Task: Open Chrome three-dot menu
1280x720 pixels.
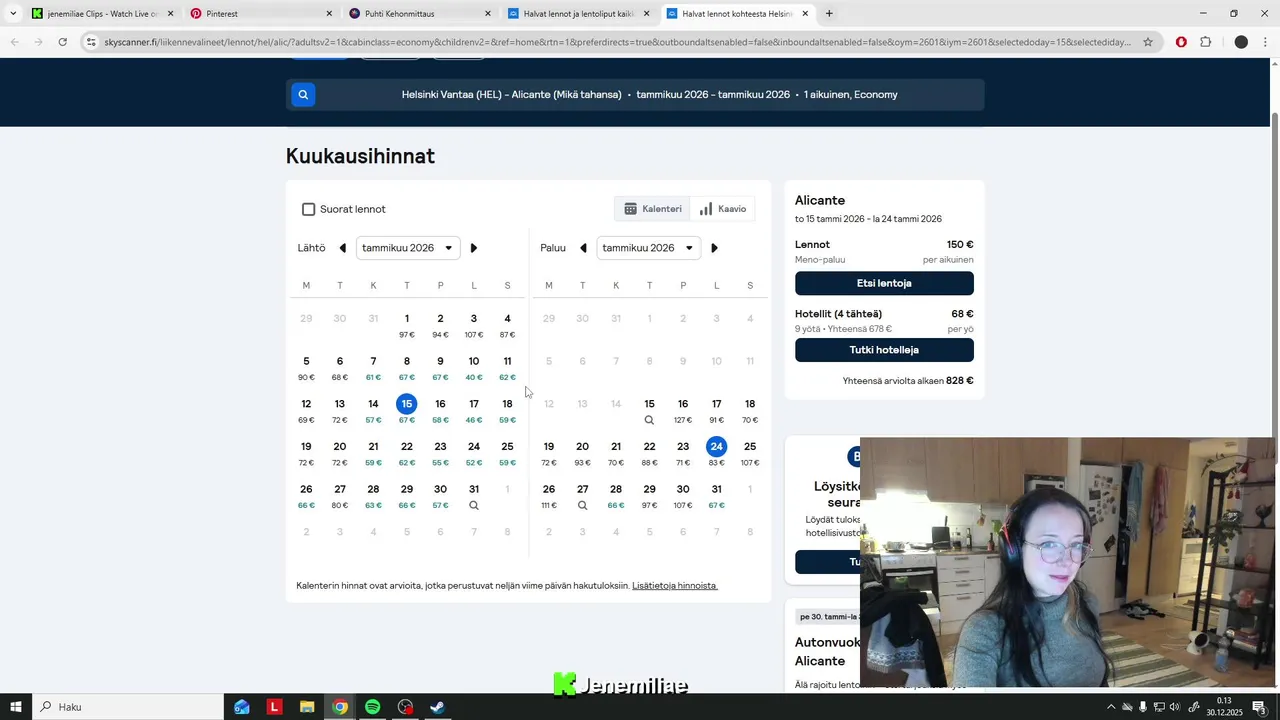Action: click(x=1266, y=42)
